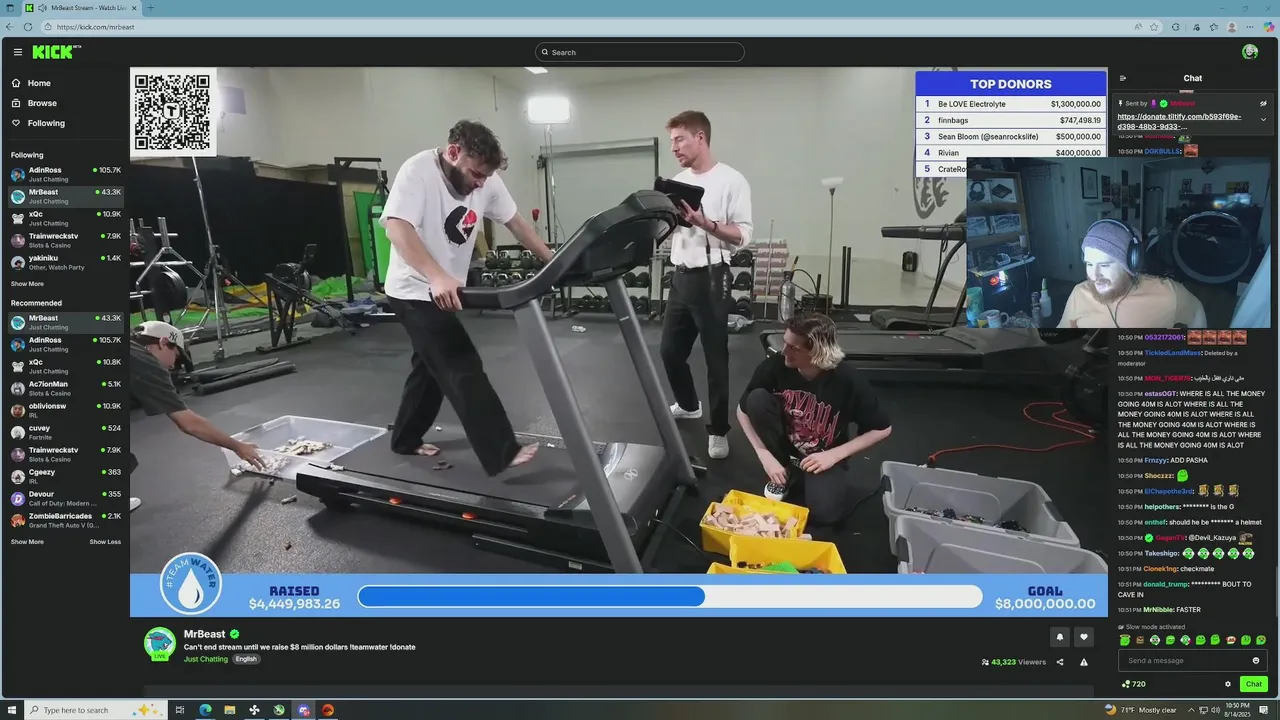
Task: Open browser Extensions
Action: (x=1175, y=27)
